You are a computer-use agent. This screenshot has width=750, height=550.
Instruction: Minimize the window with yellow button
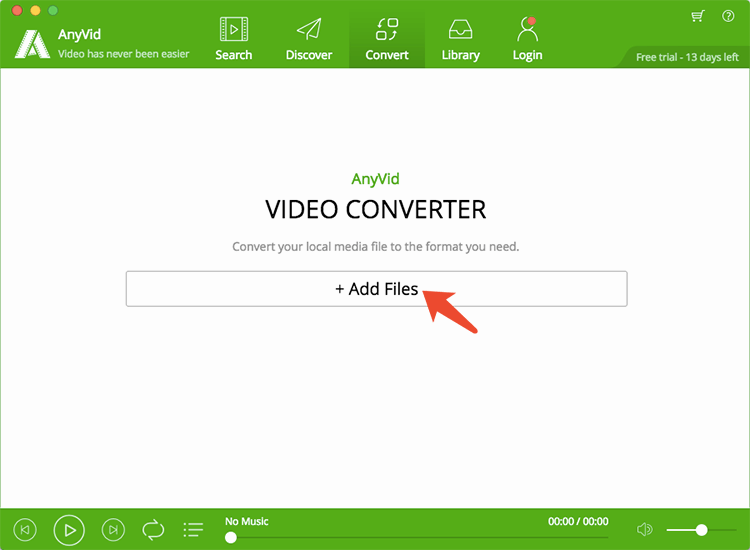[x=35, y=10]
